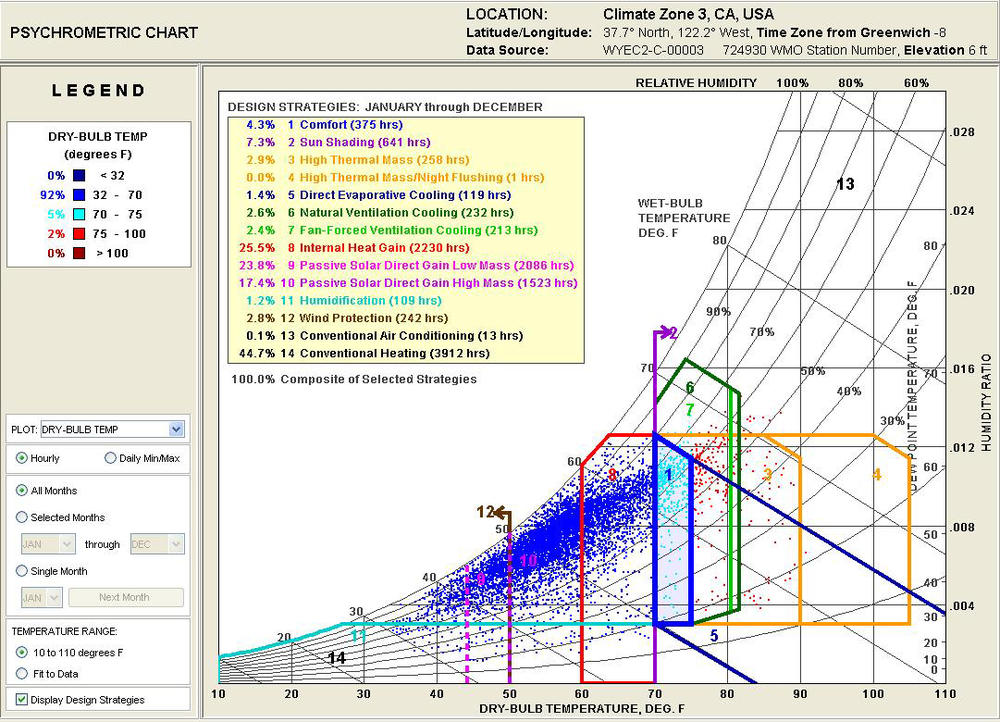Screen dimensions: 1000x722
Task: Click the red 75 - 100 legend swatch
Action: point(79,234)
